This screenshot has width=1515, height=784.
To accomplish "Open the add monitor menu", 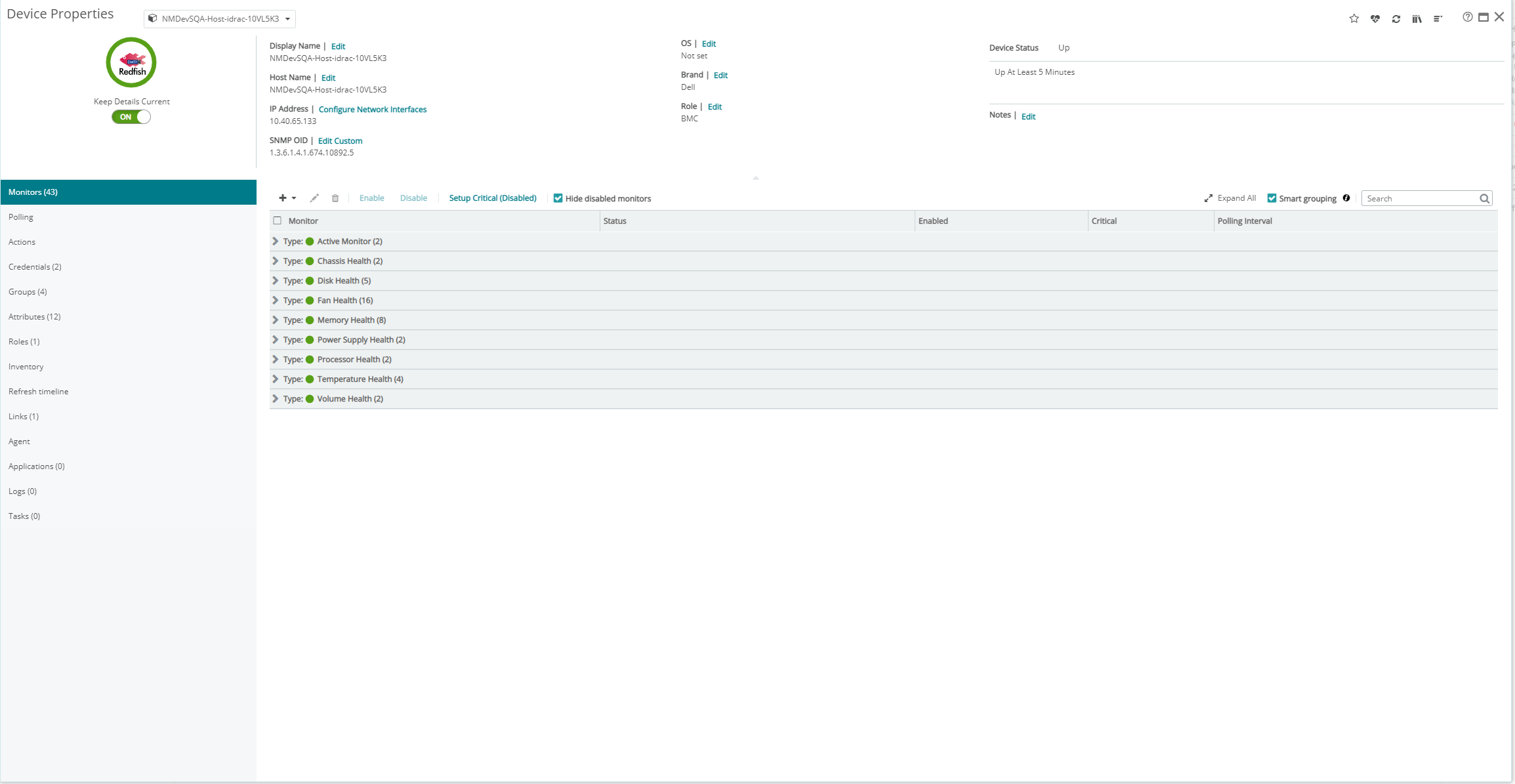I will (287, 197).
